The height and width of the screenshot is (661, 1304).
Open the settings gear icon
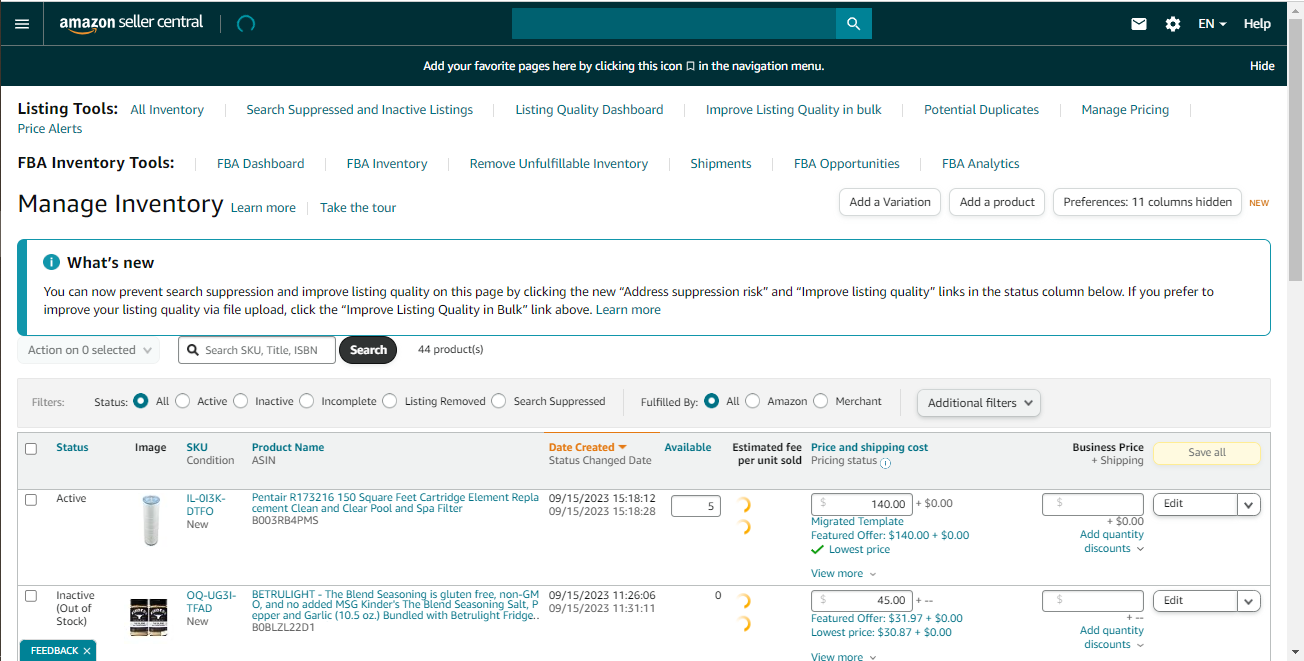(x=1173, y=24)
